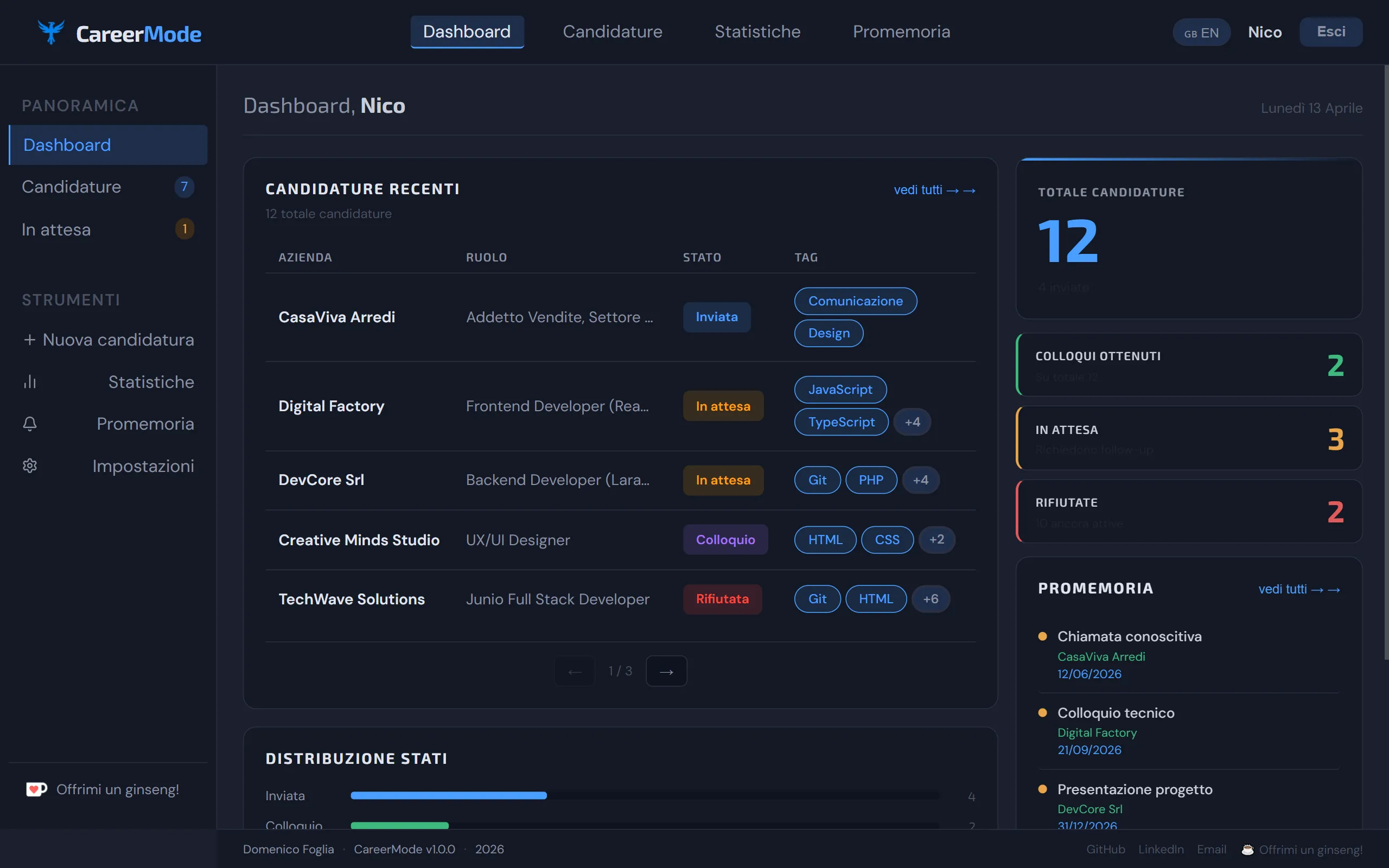Expand the +2 tags on Creative Minds Studio row
This screenshot has width=1389, height=868.
[x=937, y=540]
